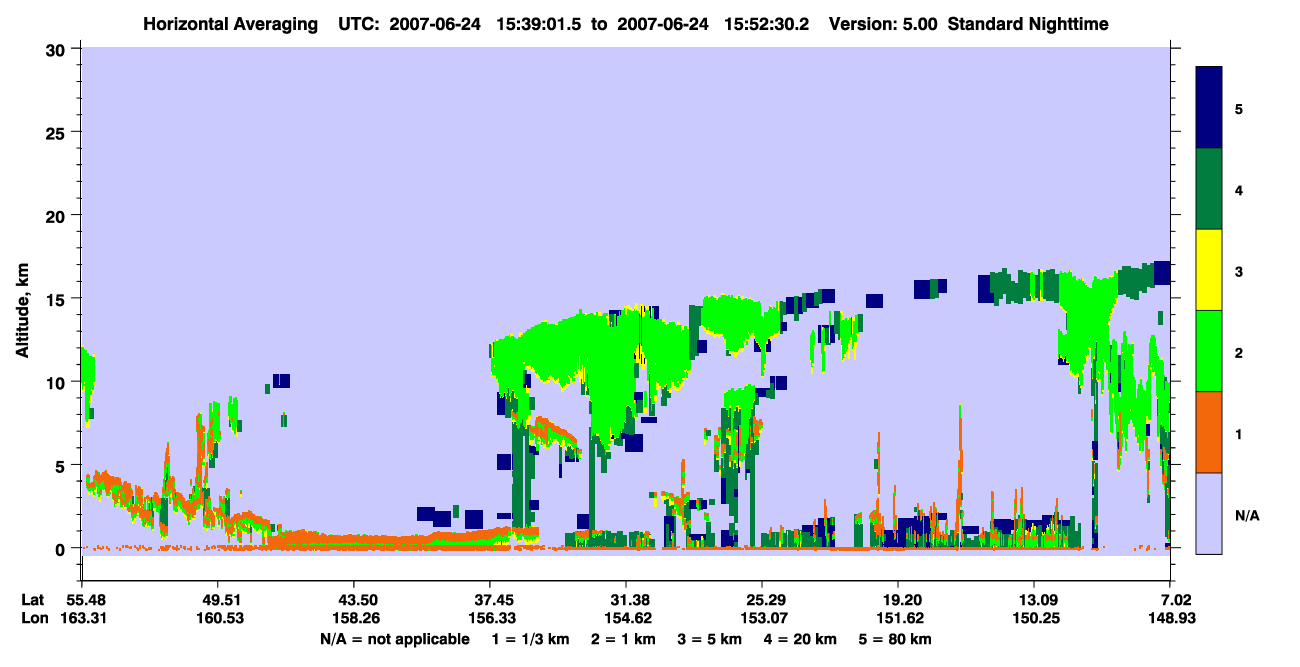Click legend text '2 = 1 km'
1300x667 pixels.
(x=624, y=639)
